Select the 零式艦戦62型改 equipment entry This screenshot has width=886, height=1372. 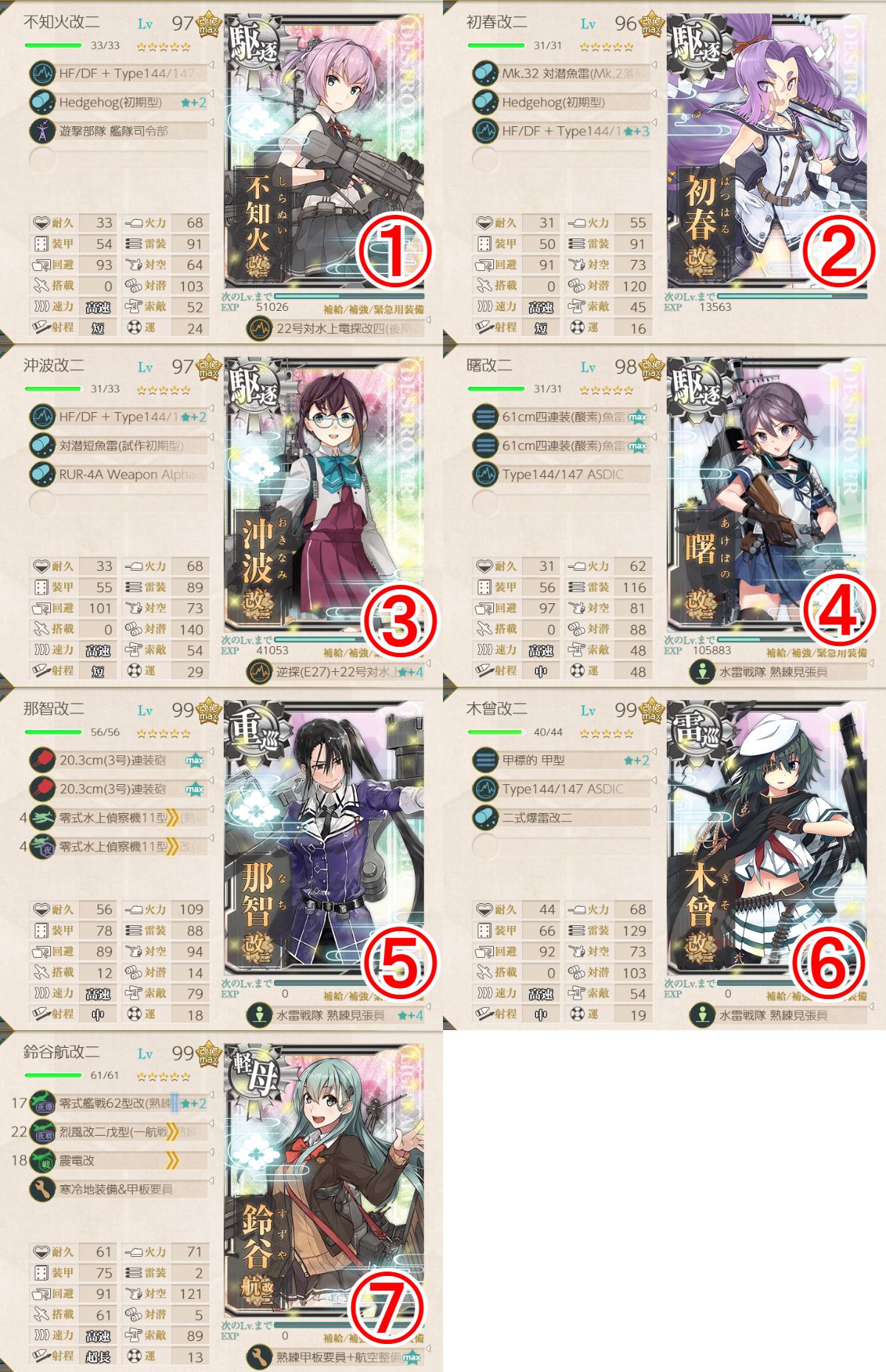[x=118, y=1103]
